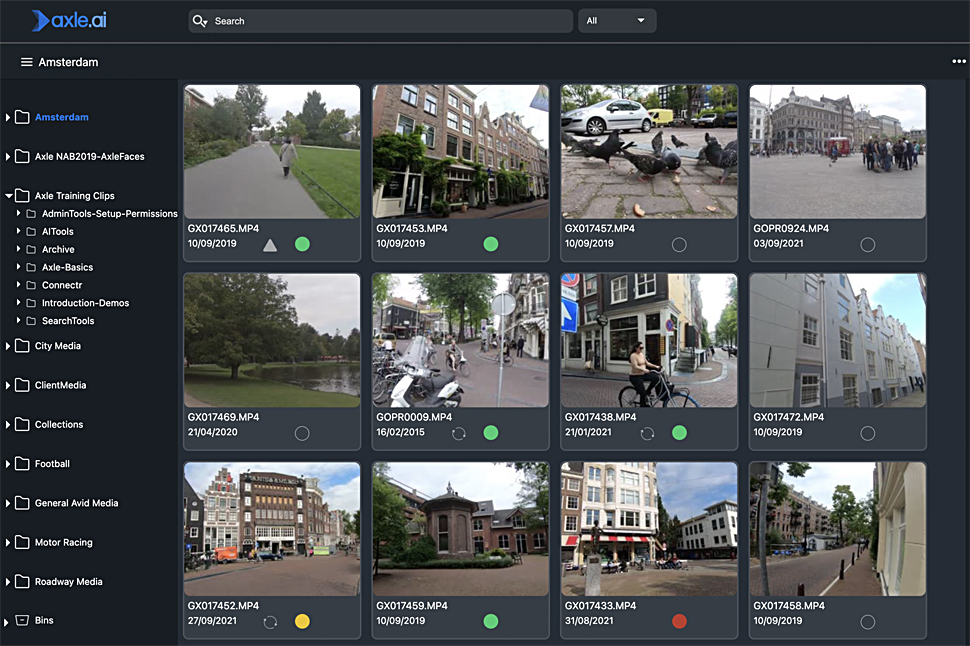Toggle the green status circle on GOPR0009.MP4
The image size is (970, 646).
[491, 433]
